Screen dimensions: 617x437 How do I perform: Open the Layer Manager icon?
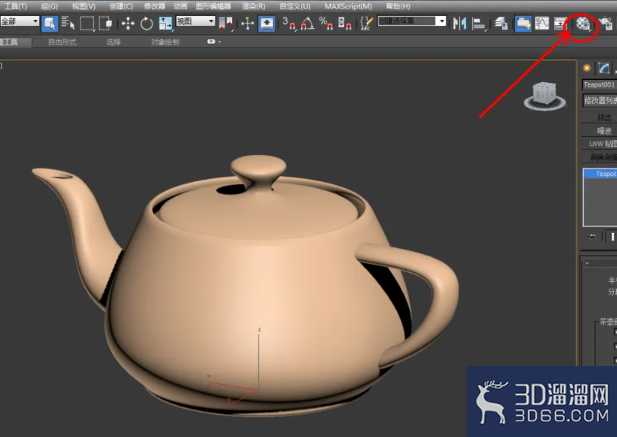point(501,24)
